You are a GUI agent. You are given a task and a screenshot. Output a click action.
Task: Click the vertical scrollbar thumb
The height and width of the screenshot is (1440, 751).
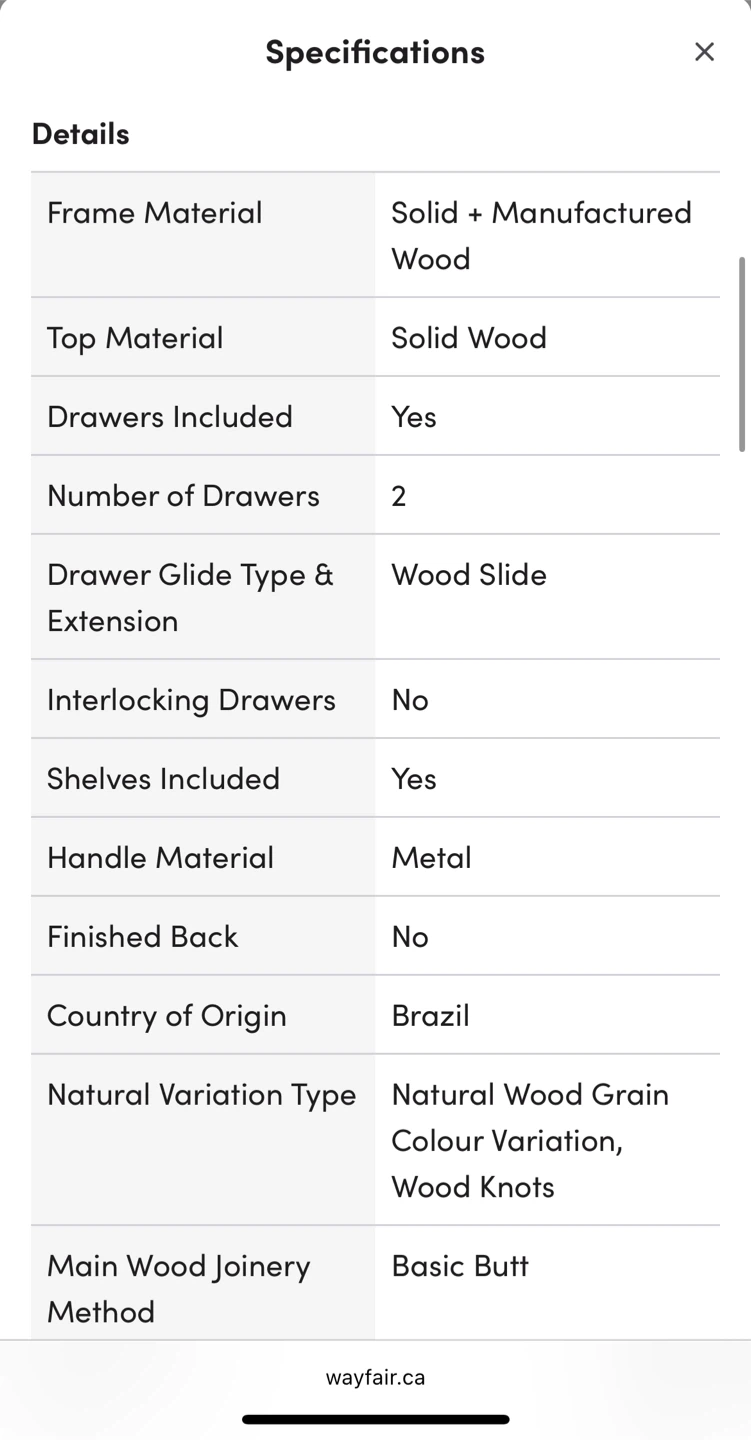742,354
